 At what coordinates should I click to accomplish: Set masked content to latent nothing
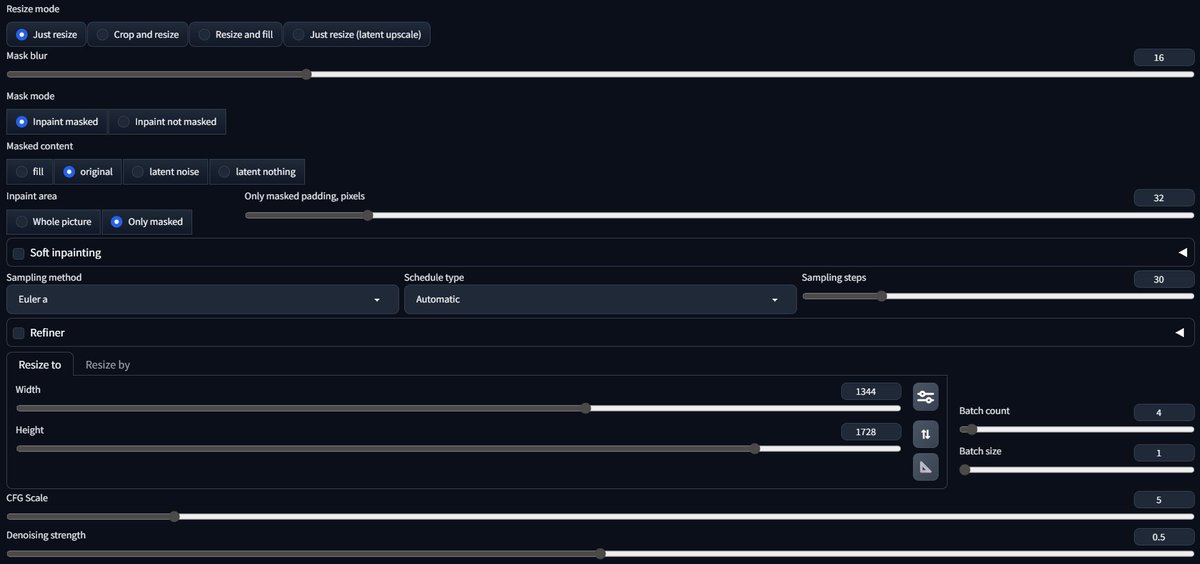click(x=258, y=172)
